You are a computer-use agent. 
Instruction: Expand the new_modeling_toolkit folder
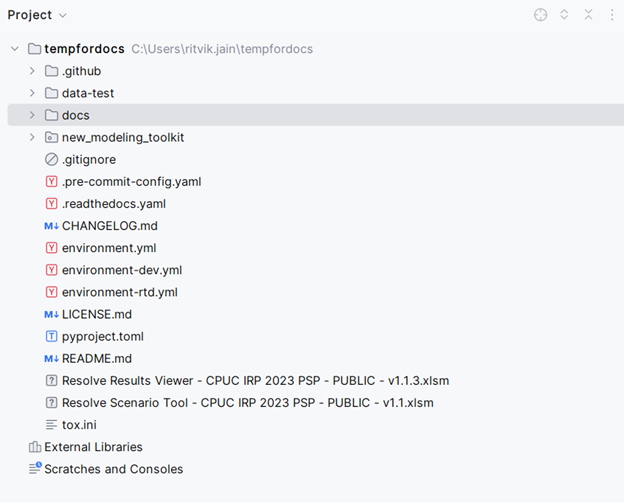click(x=32, y=138)
